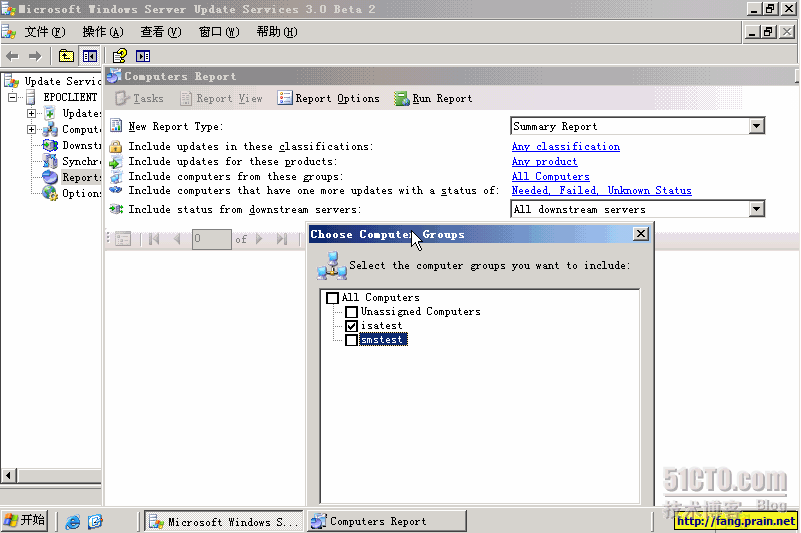801x533 pixels.
Task: Check the All Computers checkbox
Action: tap(332, 298)
